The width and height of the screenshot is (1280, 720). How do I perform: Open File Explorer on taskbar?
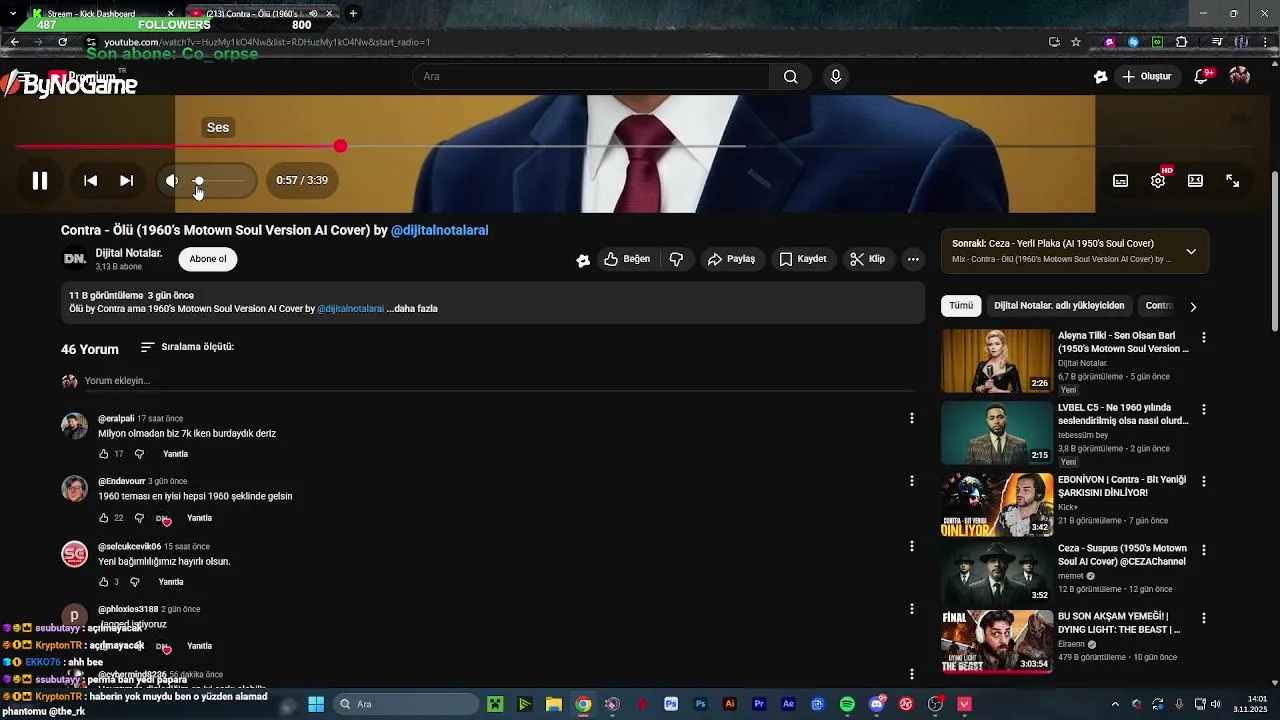coord(553,704)
